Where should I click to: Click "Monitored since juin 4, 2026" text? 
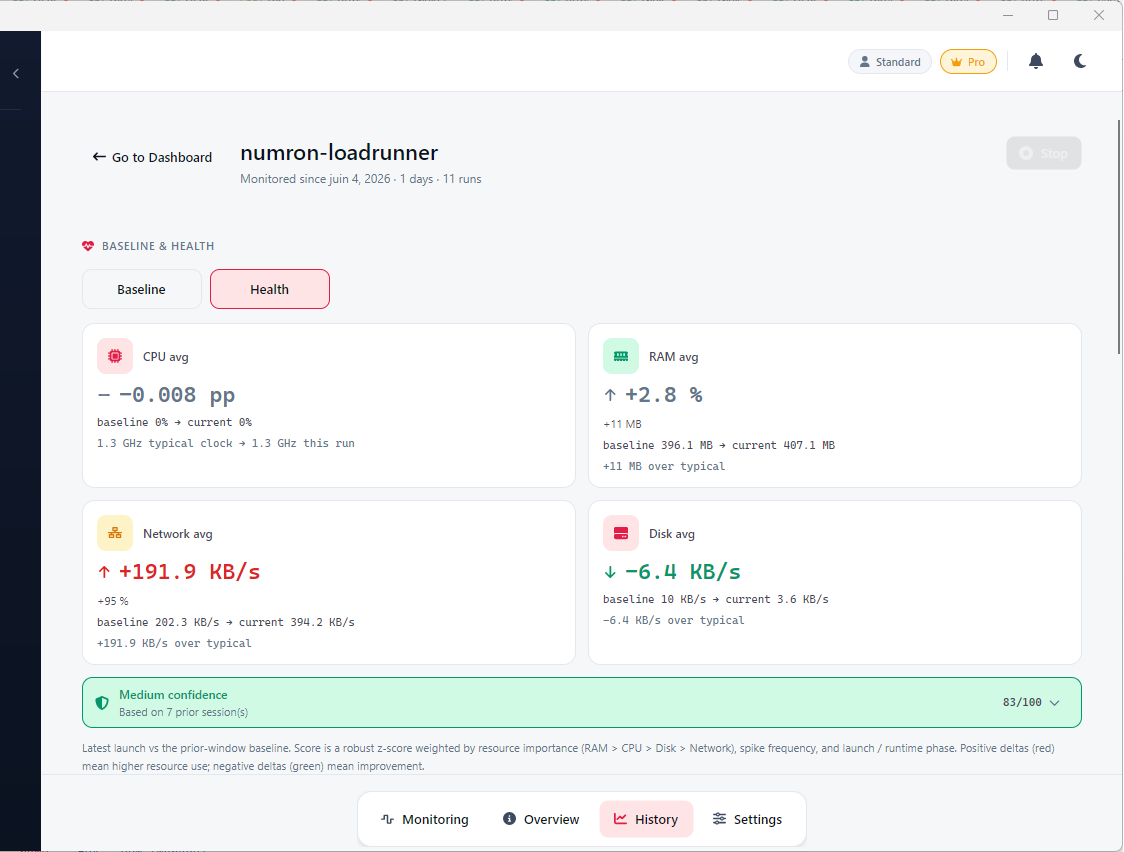point(315,179)
